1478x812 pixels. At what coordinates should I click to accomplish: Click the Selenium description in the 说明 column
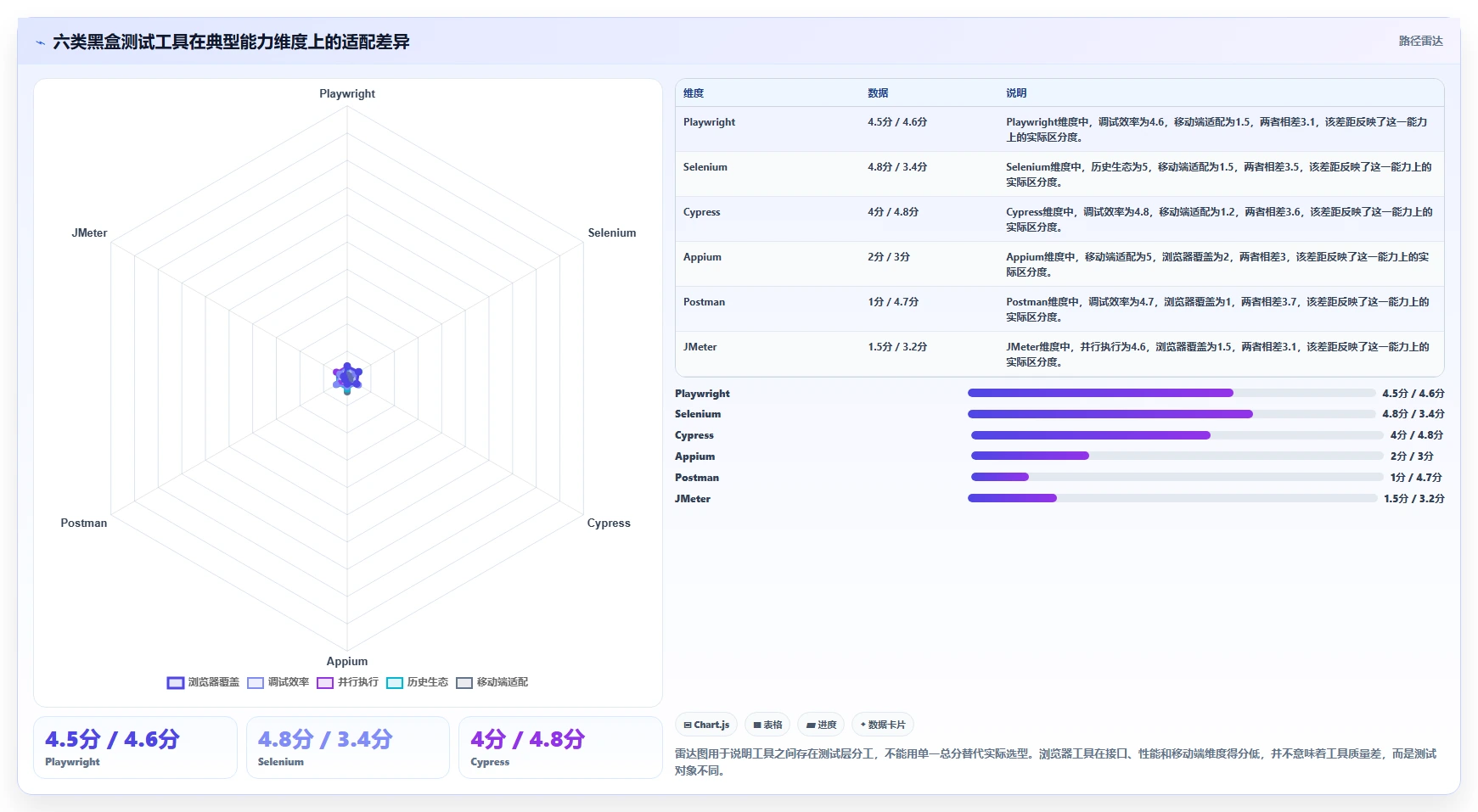pos(1219,175)
